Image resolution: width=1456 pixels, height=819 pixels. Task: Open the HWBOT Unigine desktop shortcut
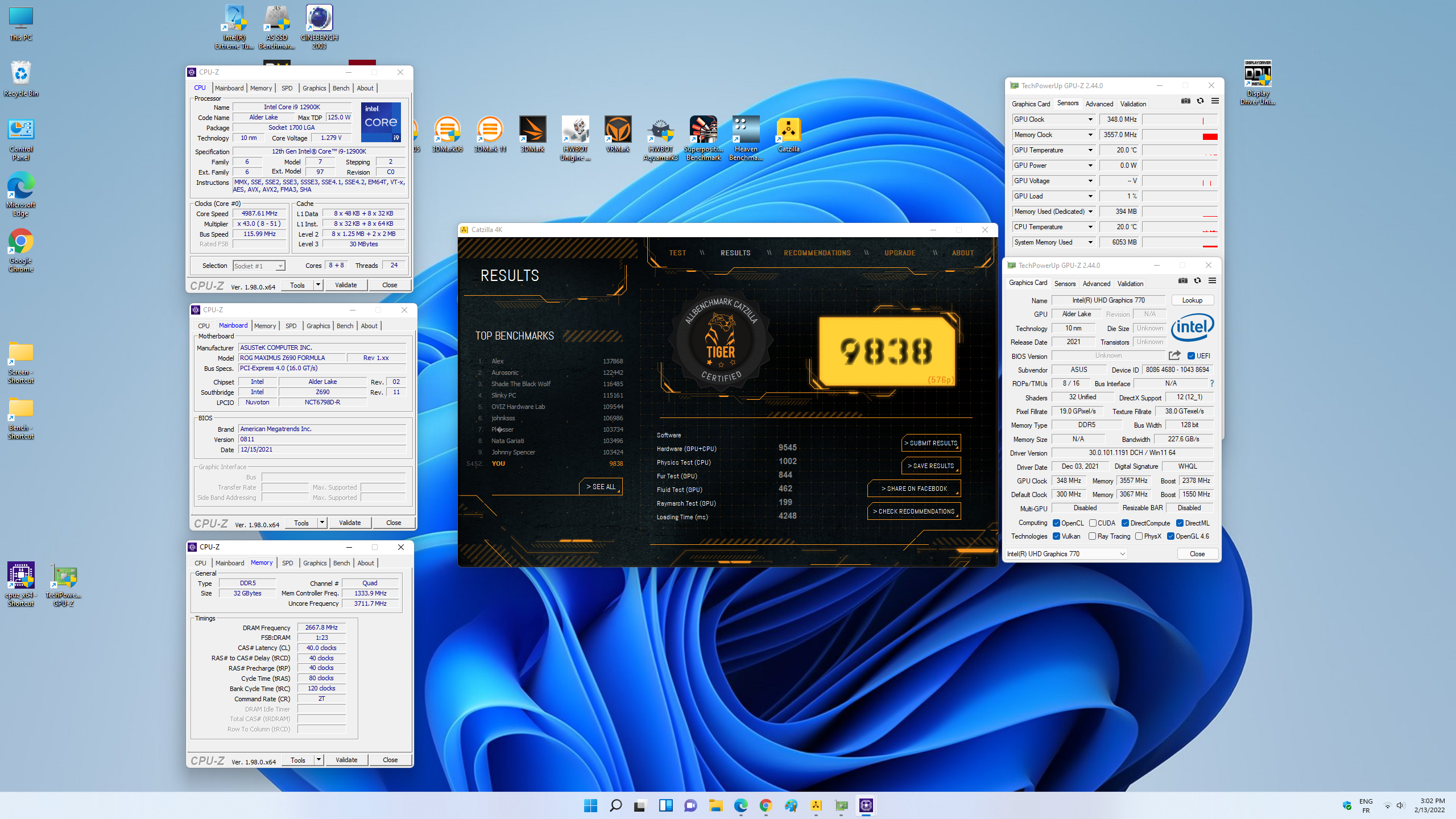(575, 139)
